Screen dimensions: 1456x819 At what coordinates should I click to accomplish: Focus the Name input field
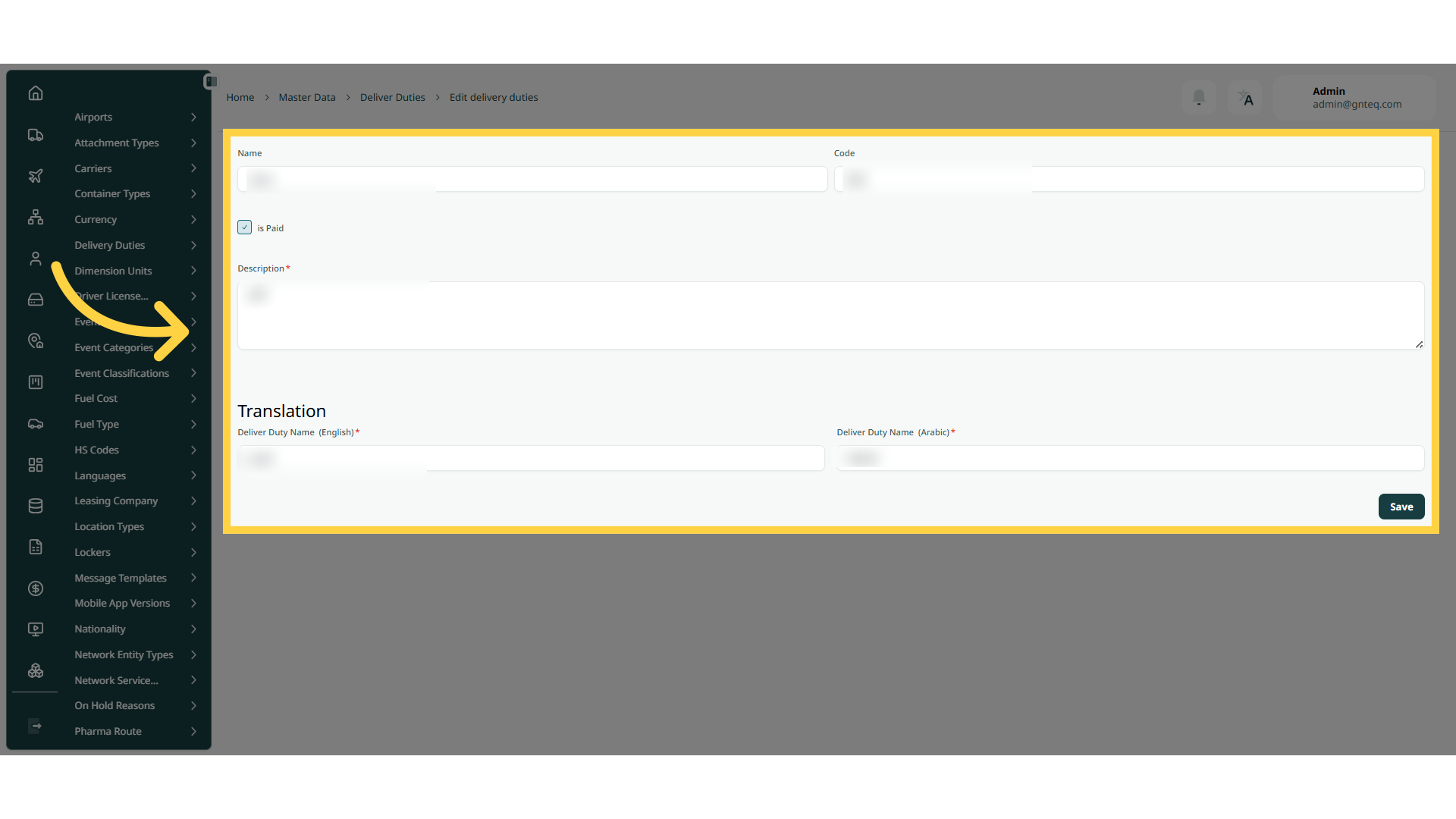pos(532,179)
